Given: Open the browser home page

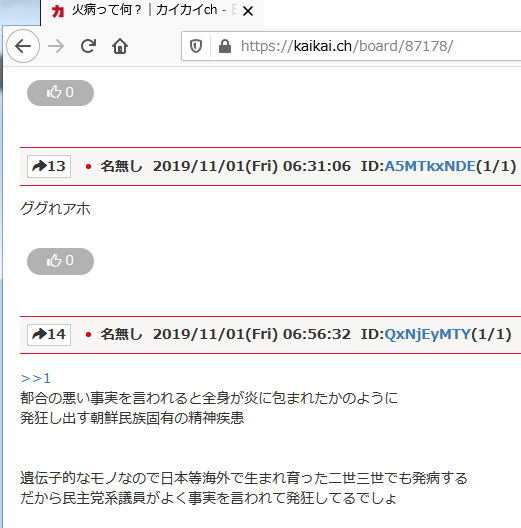Looking at the screenshot, I should click(x=120, y=46).
